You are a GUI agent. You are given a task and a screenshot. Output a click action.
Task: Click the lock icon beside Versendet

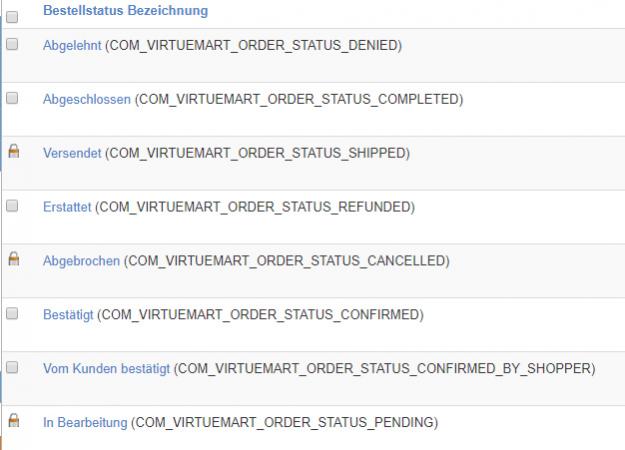13,152
